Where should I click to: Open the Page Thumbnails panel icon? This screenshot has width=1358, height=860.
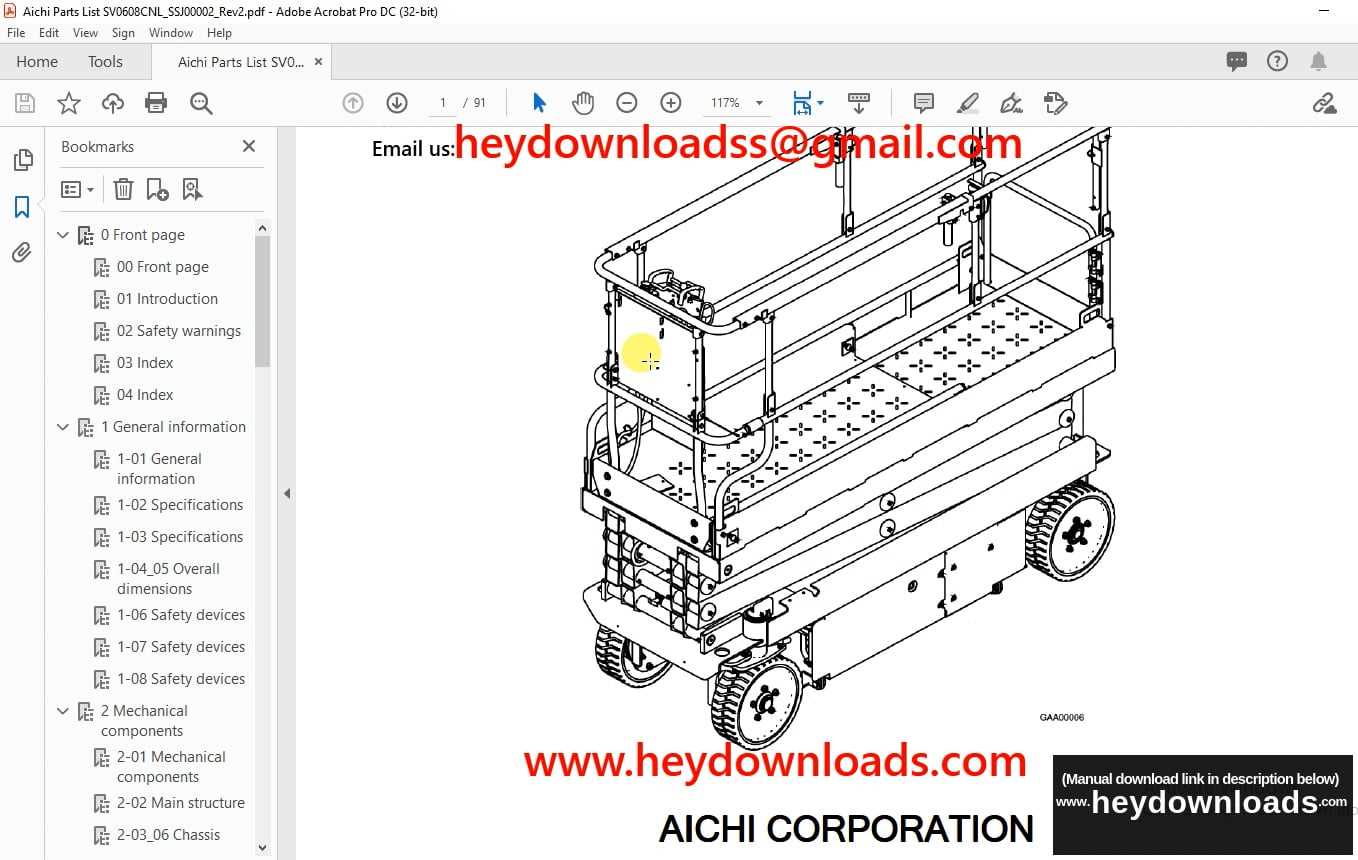[22, 160]
